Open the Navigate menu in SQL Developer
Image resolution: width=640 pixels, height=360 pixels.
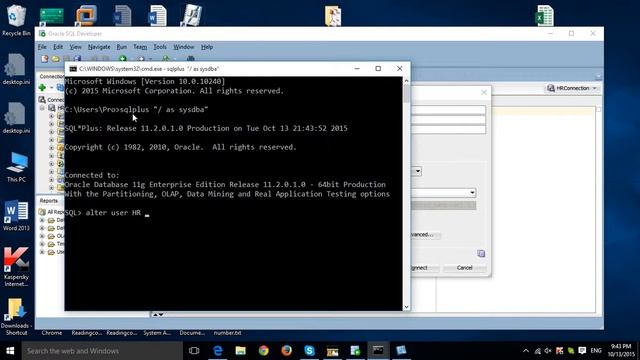[x=99, y=47]
